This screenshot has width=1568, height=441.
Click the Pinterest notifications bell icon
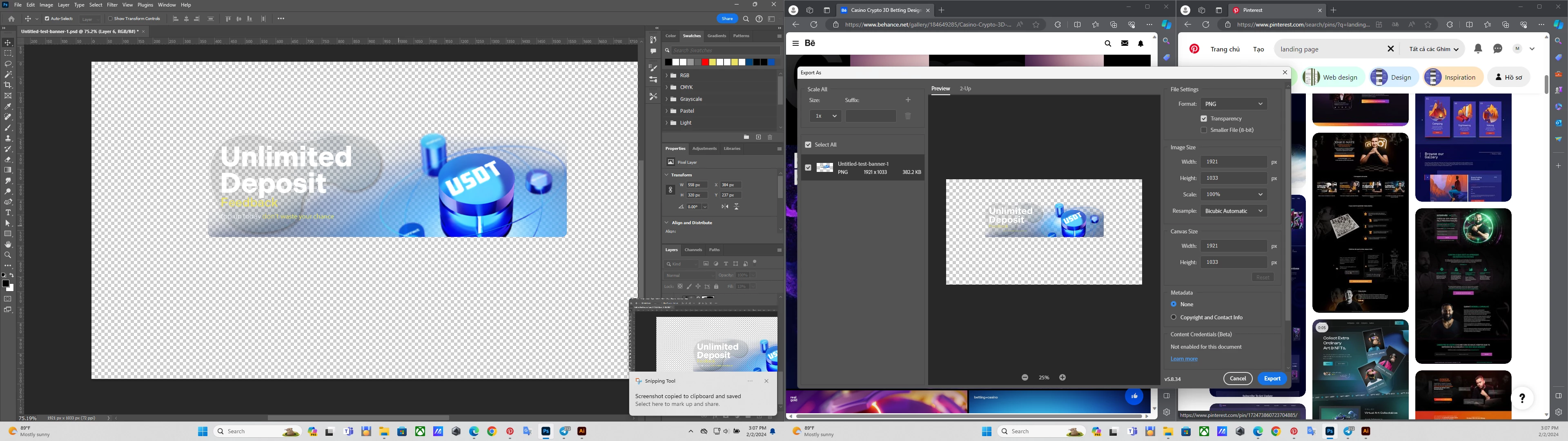[x=1478, y=49]
